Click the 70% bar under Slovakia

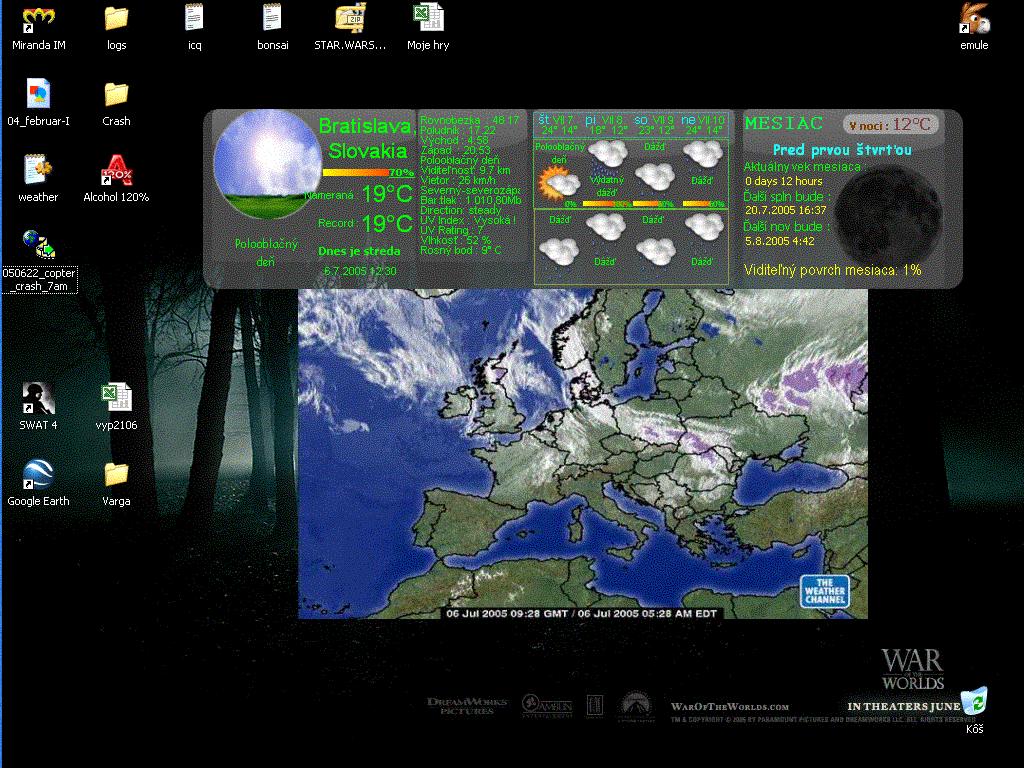[368, 172]
